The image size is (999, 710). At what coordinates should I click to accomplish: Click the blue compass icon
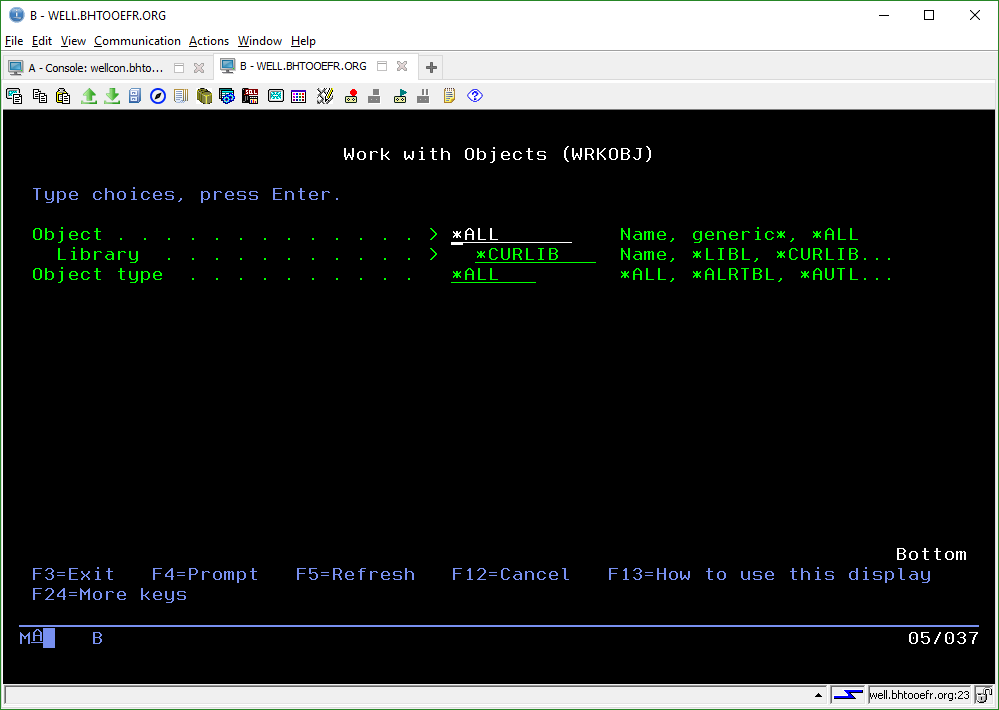pos(158,96)
